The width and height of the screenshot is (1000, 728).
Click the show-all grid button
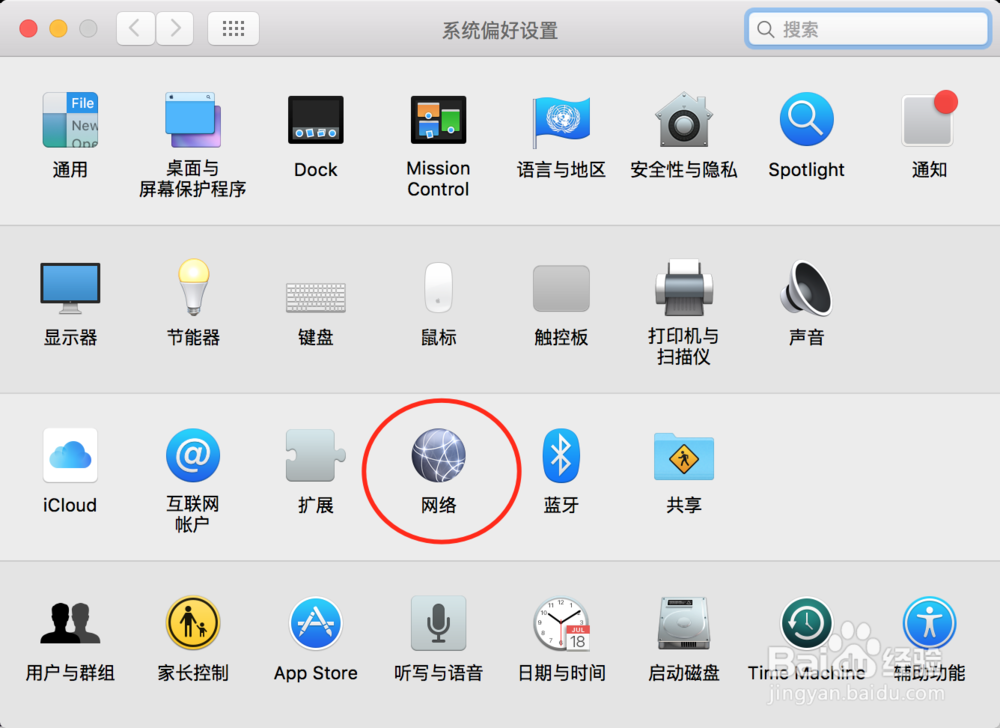pos(233,29)
